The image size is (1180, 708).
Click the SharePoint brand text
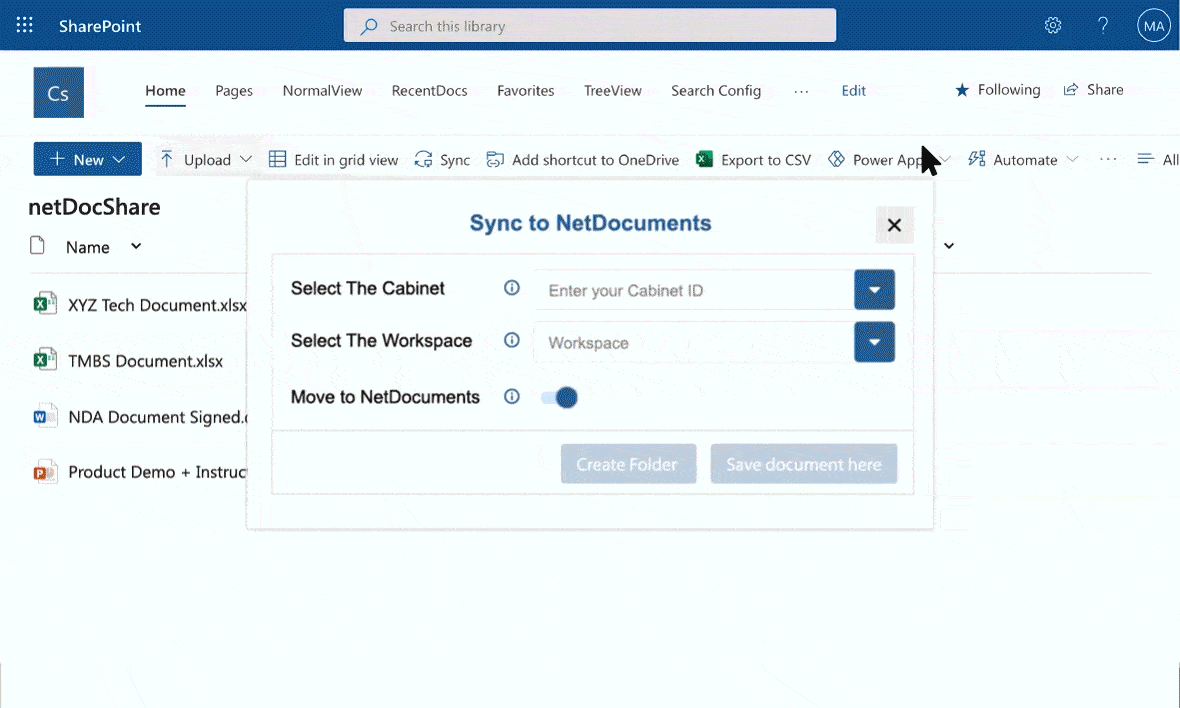[x=100, y=26]
